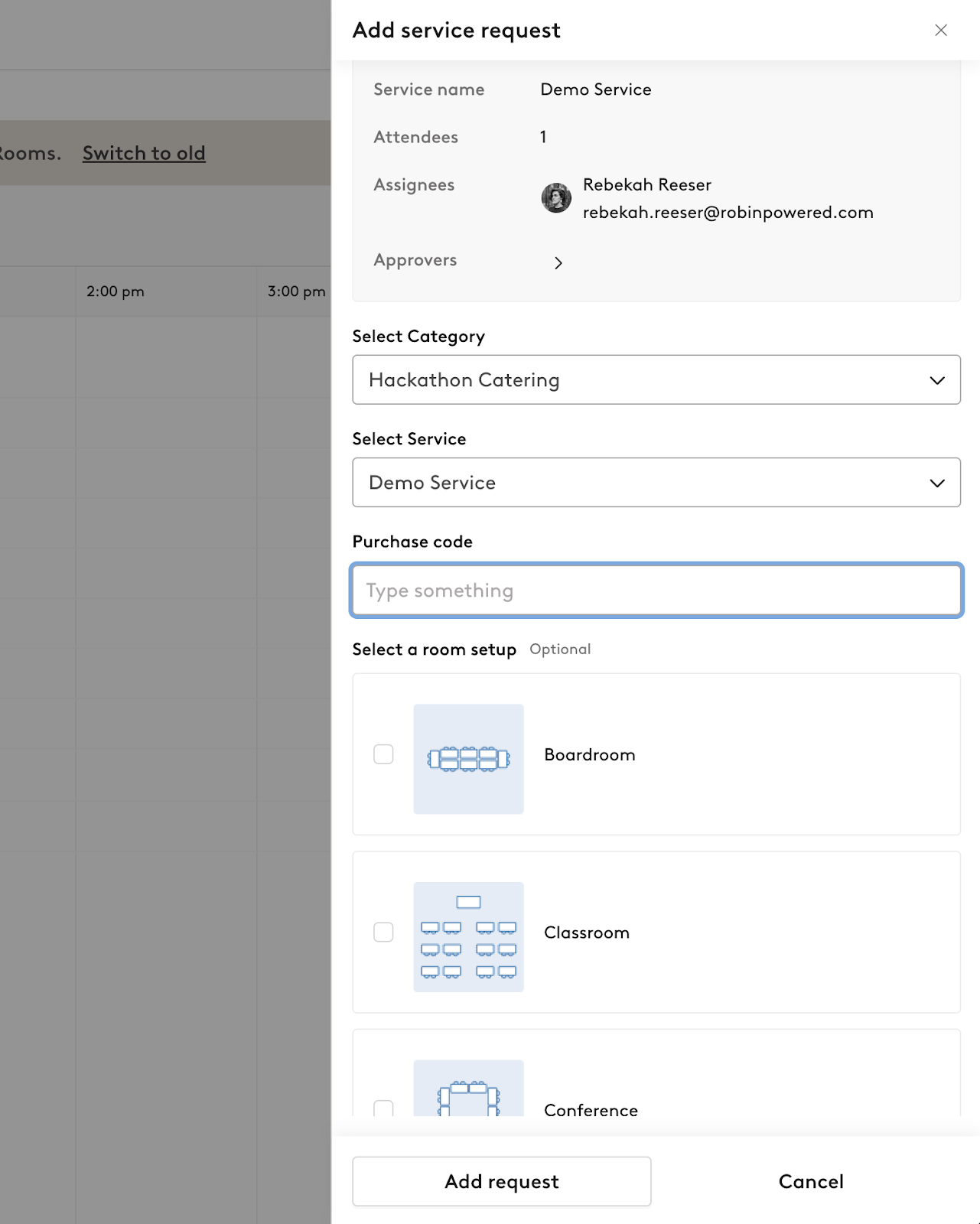
Task: Expand the Approvers chevron arrow
Action: point(558,262)
